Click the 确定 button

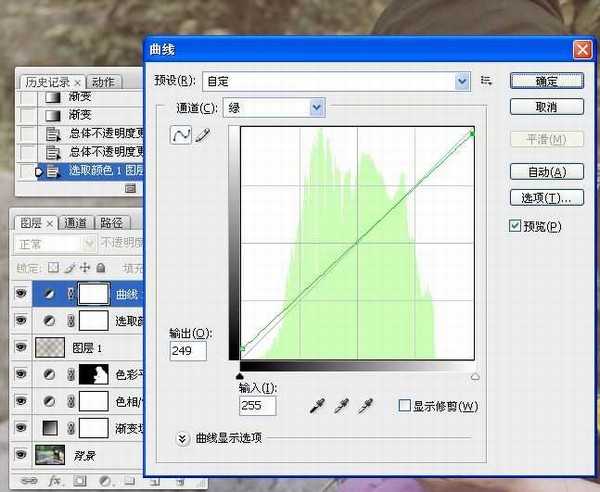(547, 81)
